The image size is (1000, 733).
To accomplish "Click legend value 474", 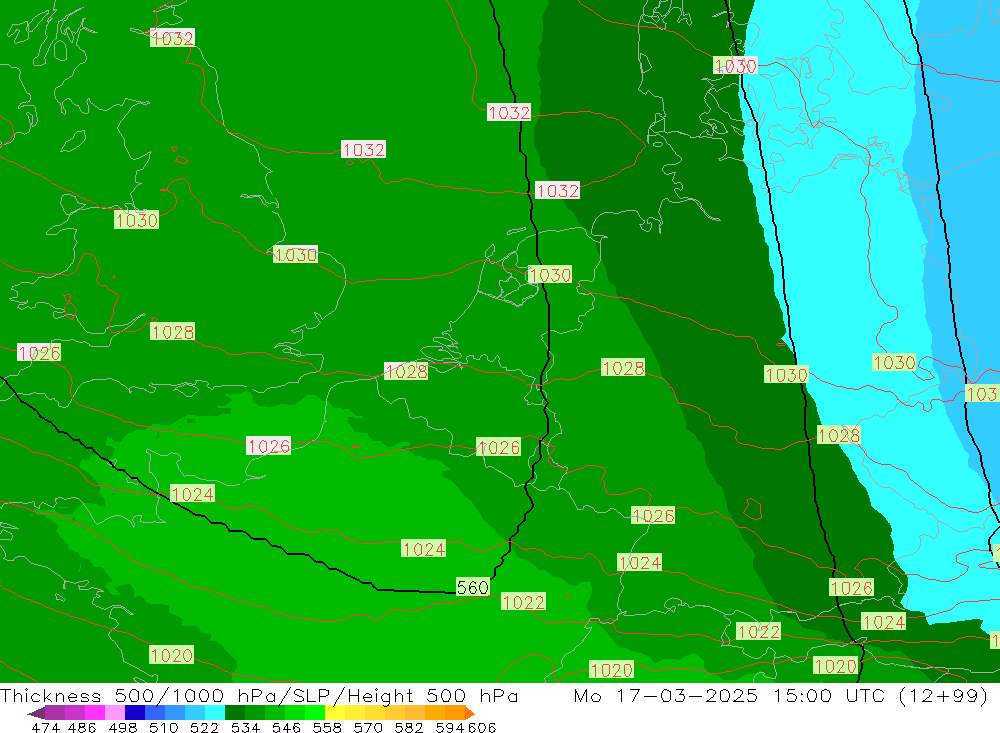I will pyautogui.click(x=45, y=727).
